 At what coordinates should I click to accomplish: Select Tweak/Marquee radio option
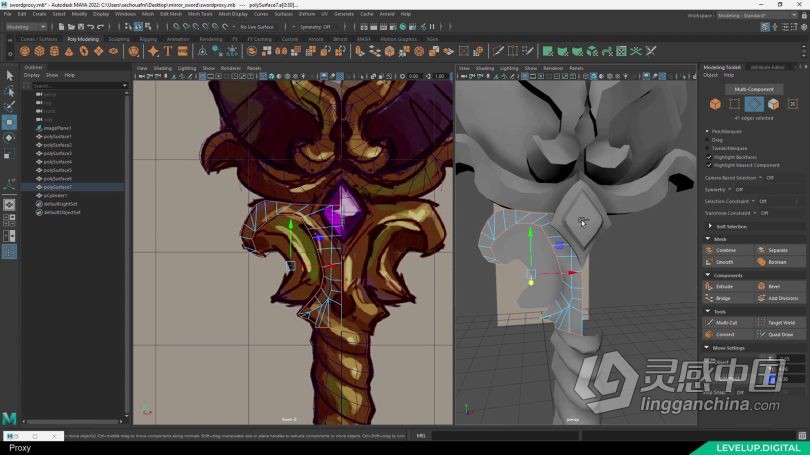click(708, 148)
